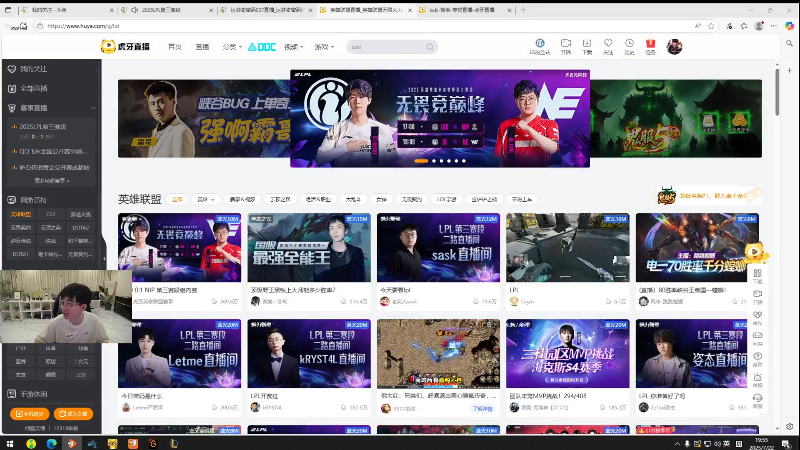
Task: Click the floating heart icon on right panel
Action: coord(757,317)
